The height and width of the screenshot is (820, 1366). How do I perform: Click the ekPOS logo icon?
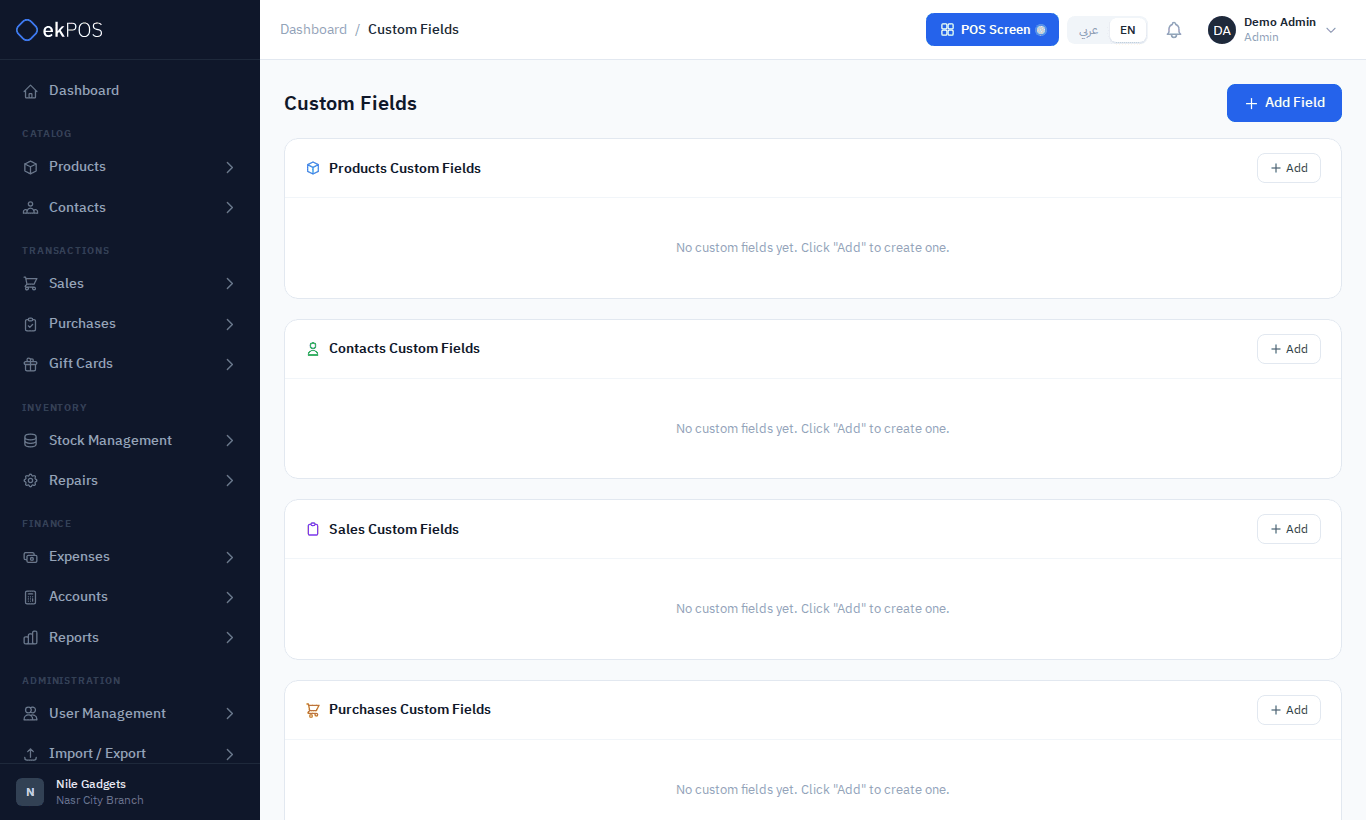coord(27,30)
